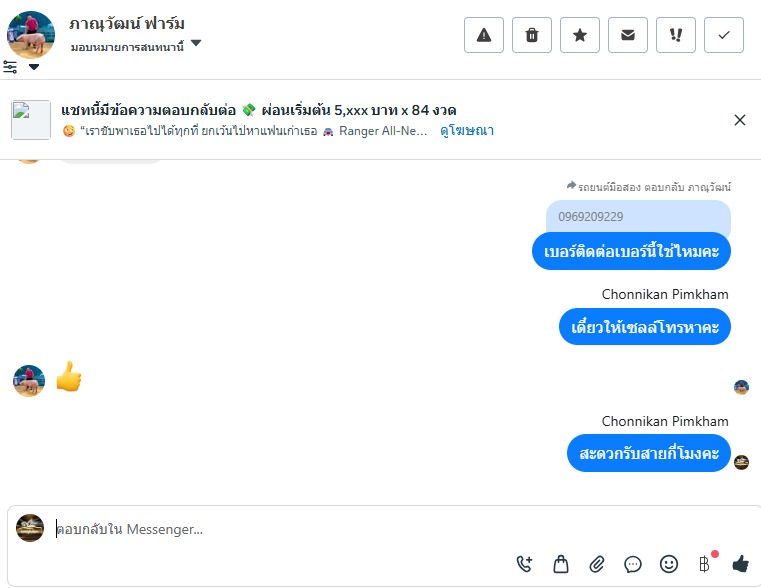
Task: Send a thumbs-up like
Action: point(740,564)
